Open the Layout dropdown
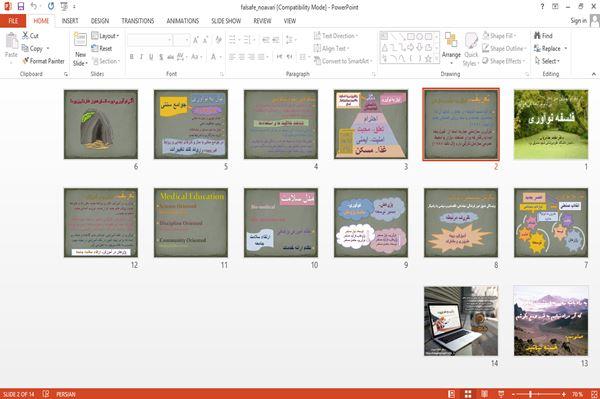600x399 pixels. (105, 36)
